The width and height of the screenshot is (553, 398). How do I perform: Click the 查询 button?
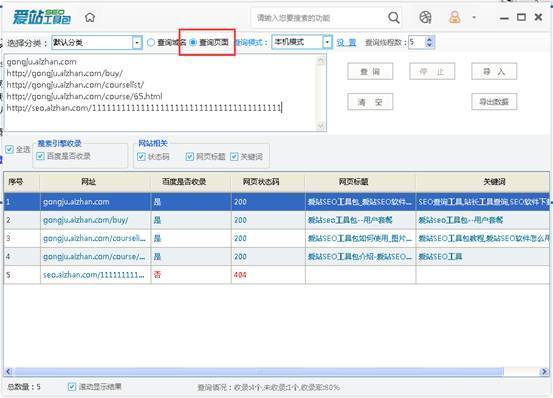pyautogui.click(x=370, y=72)
